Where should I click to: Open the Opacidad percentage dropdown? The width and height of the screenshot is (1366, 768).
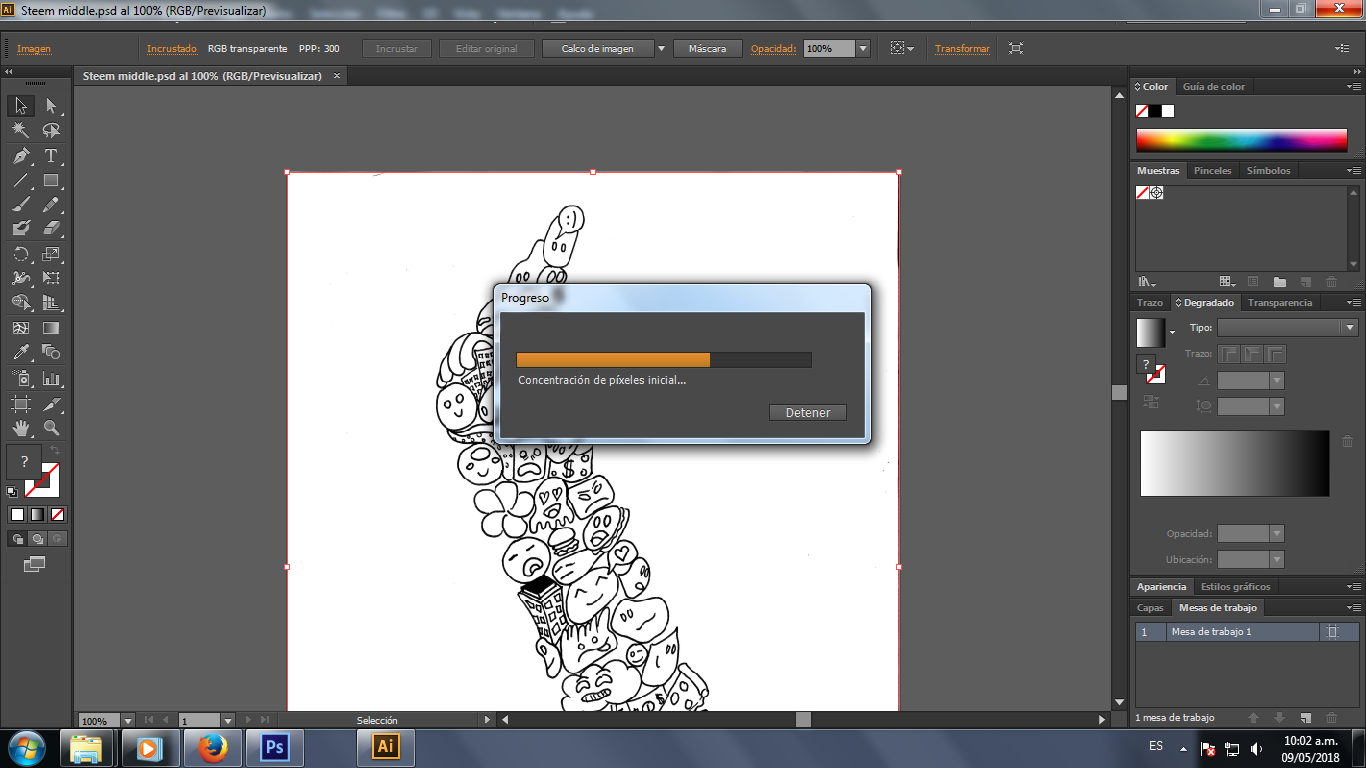tap(863, 48)
